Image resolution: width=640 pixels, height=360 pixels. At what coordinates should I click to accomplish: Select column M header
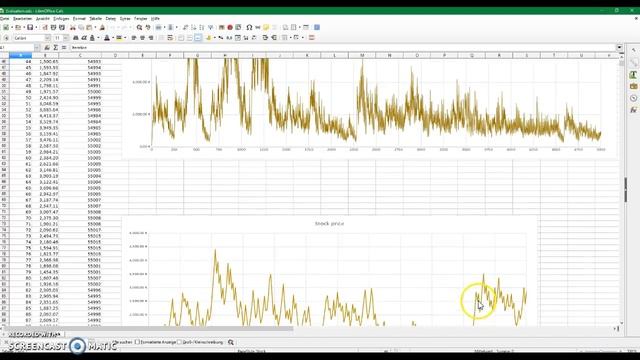(362, 56)
